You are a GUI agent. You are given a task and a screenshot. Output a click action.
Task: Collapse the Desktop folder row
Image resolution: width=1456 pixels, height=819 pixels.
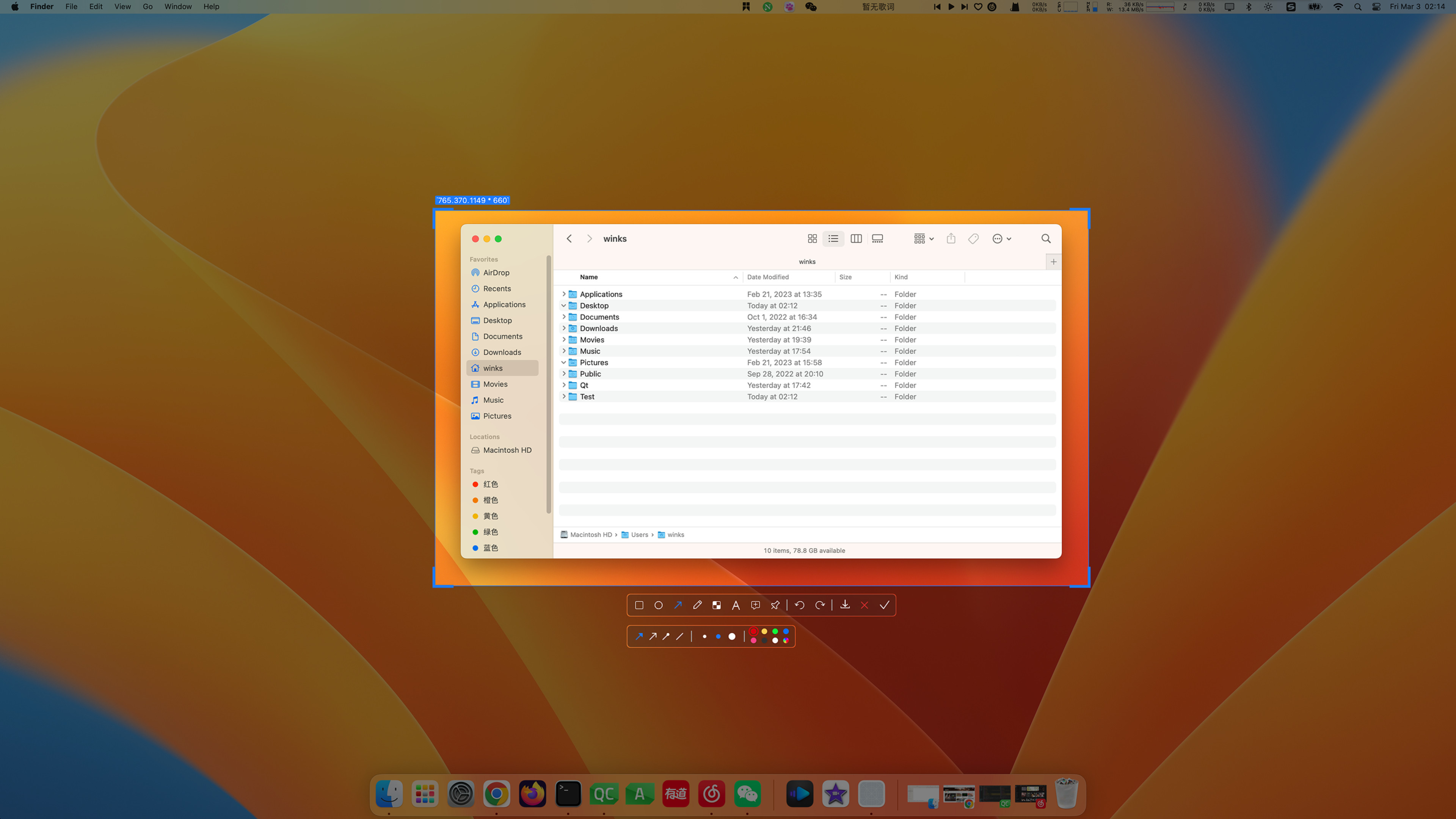563,305
